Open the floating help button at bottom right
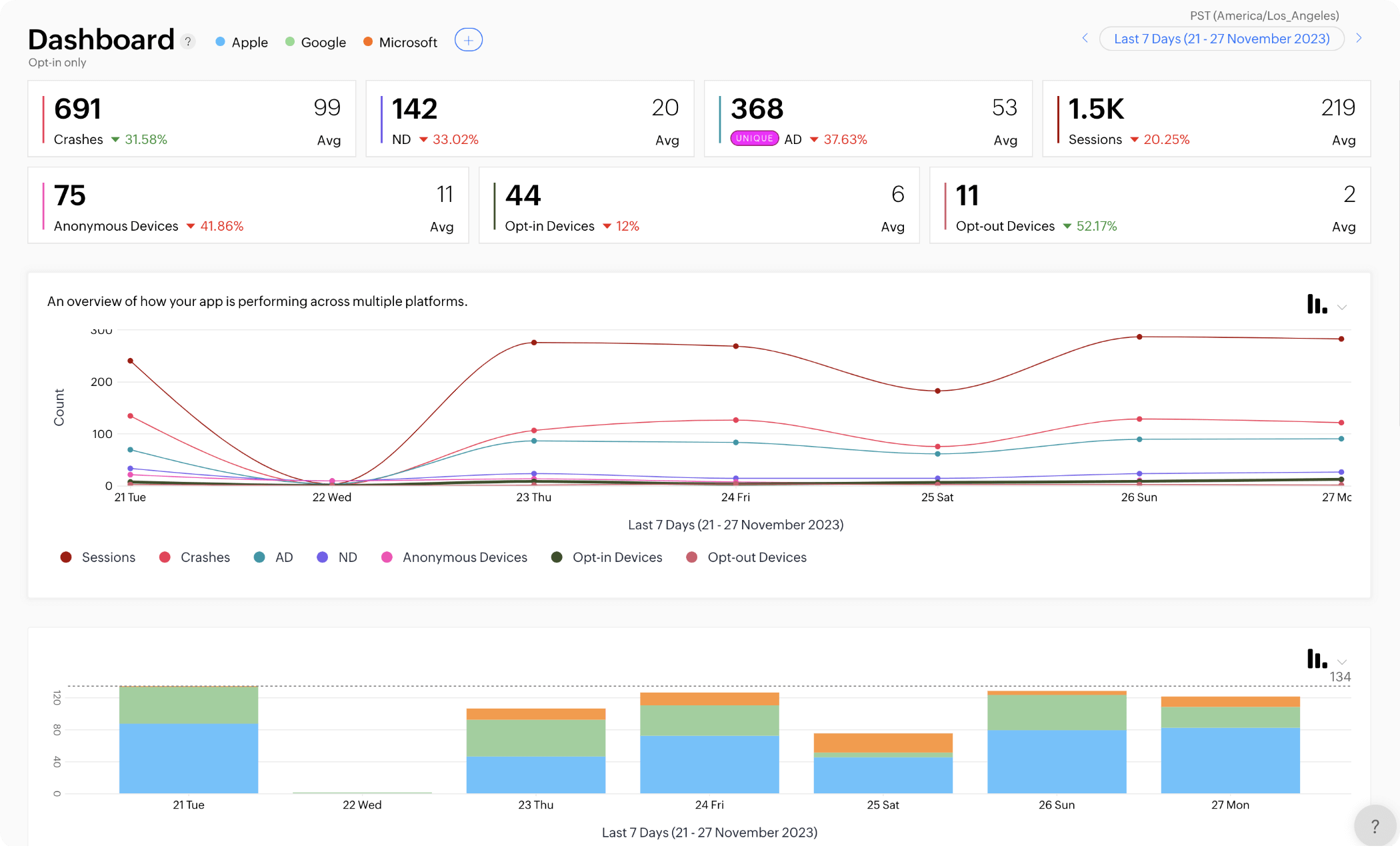This screenshot has width=1400, height=848. click(1375, 826)
